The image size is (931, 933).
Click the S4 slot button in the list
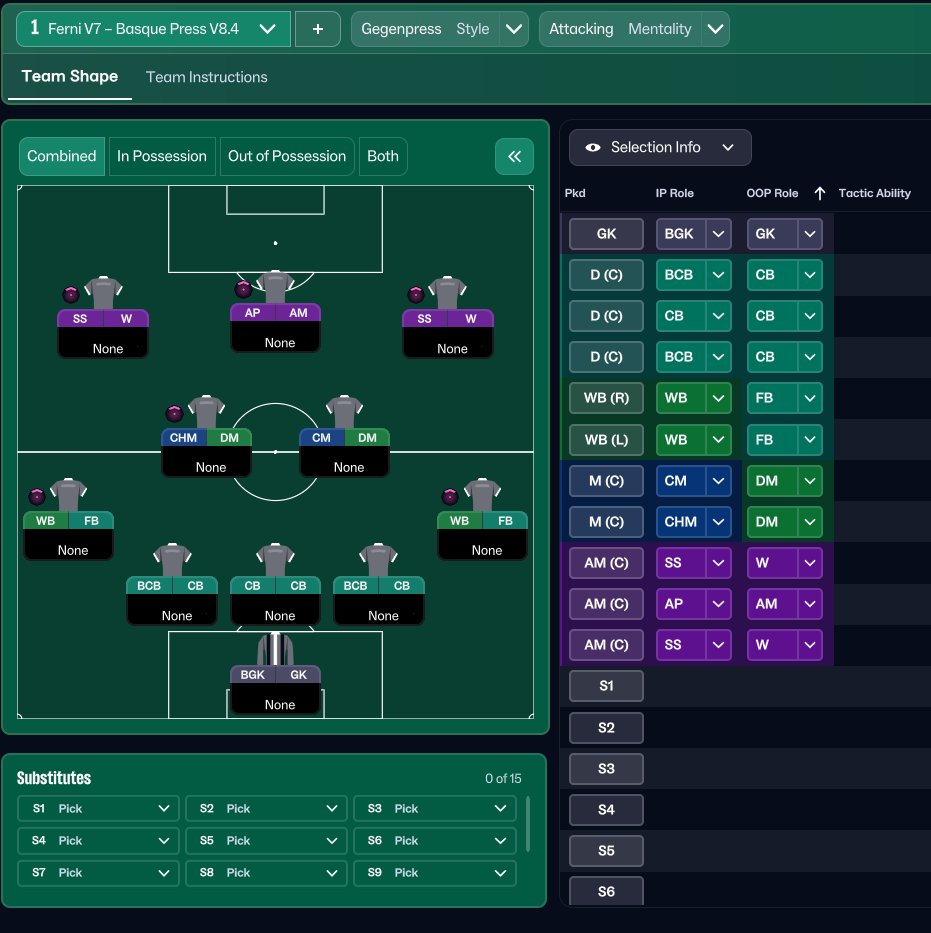[606, 810]
